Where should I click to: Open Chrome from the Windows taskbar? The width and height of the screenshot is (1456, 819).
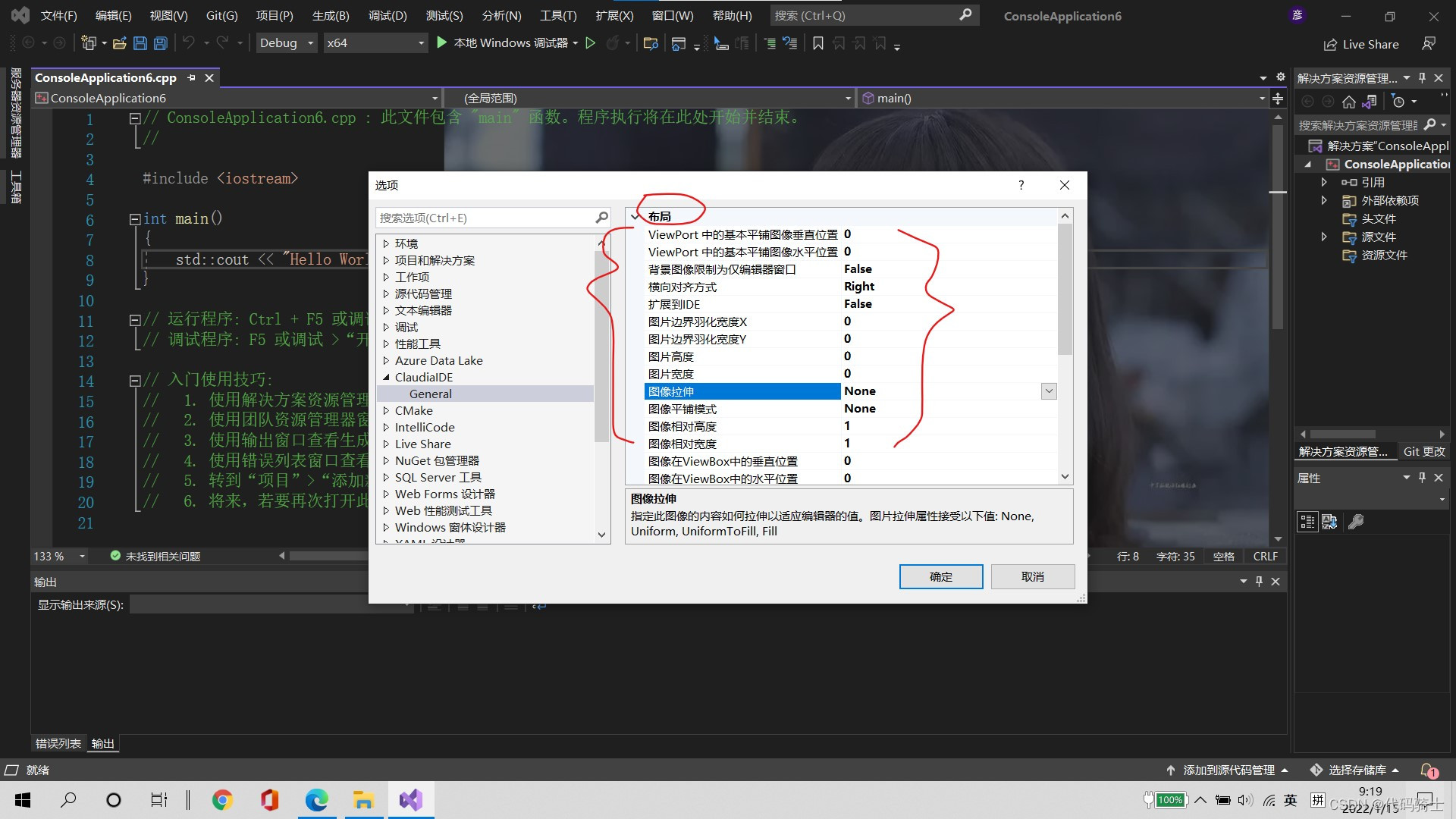pos(222,800)
